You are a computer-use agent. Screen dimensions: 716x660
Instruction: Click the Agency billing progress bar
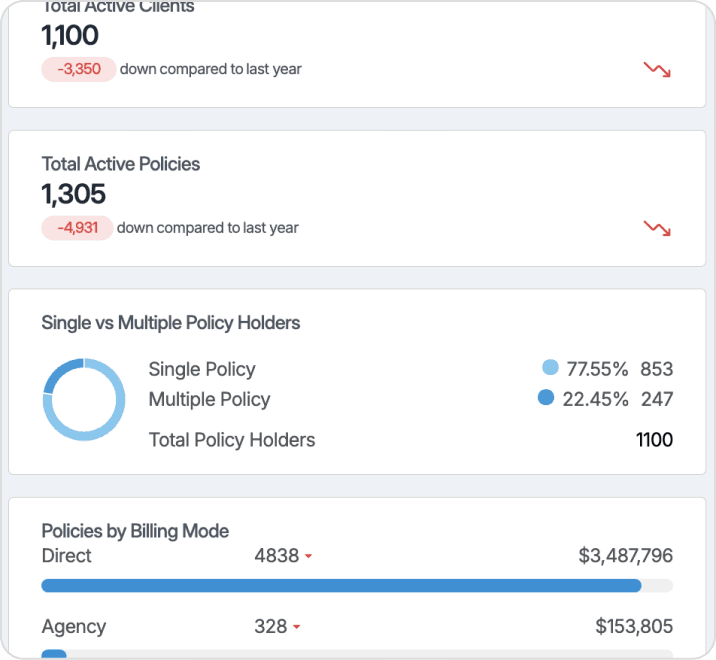(356, 654)
